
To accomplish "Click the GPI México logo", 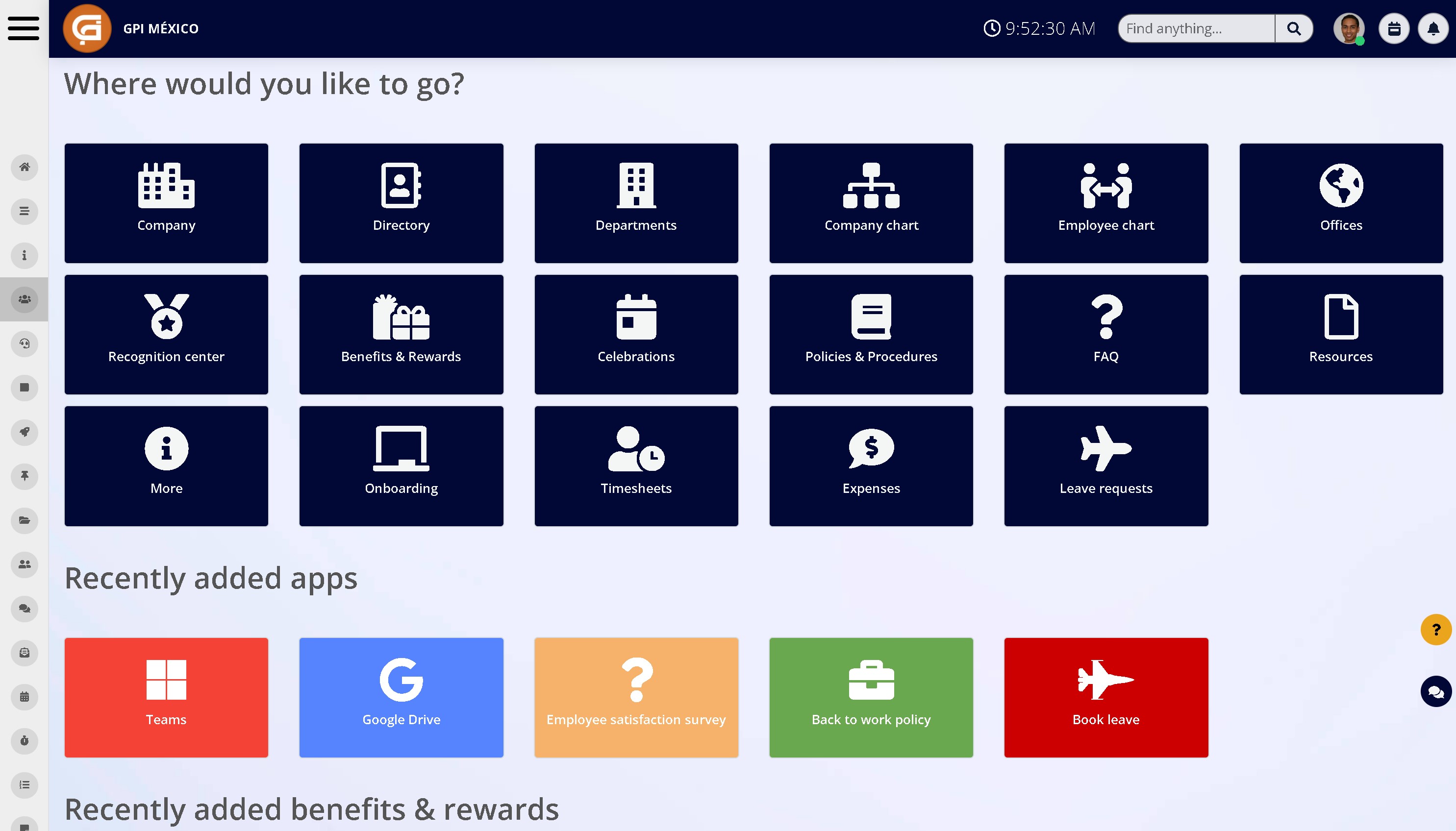I will [x=87, y=28].
